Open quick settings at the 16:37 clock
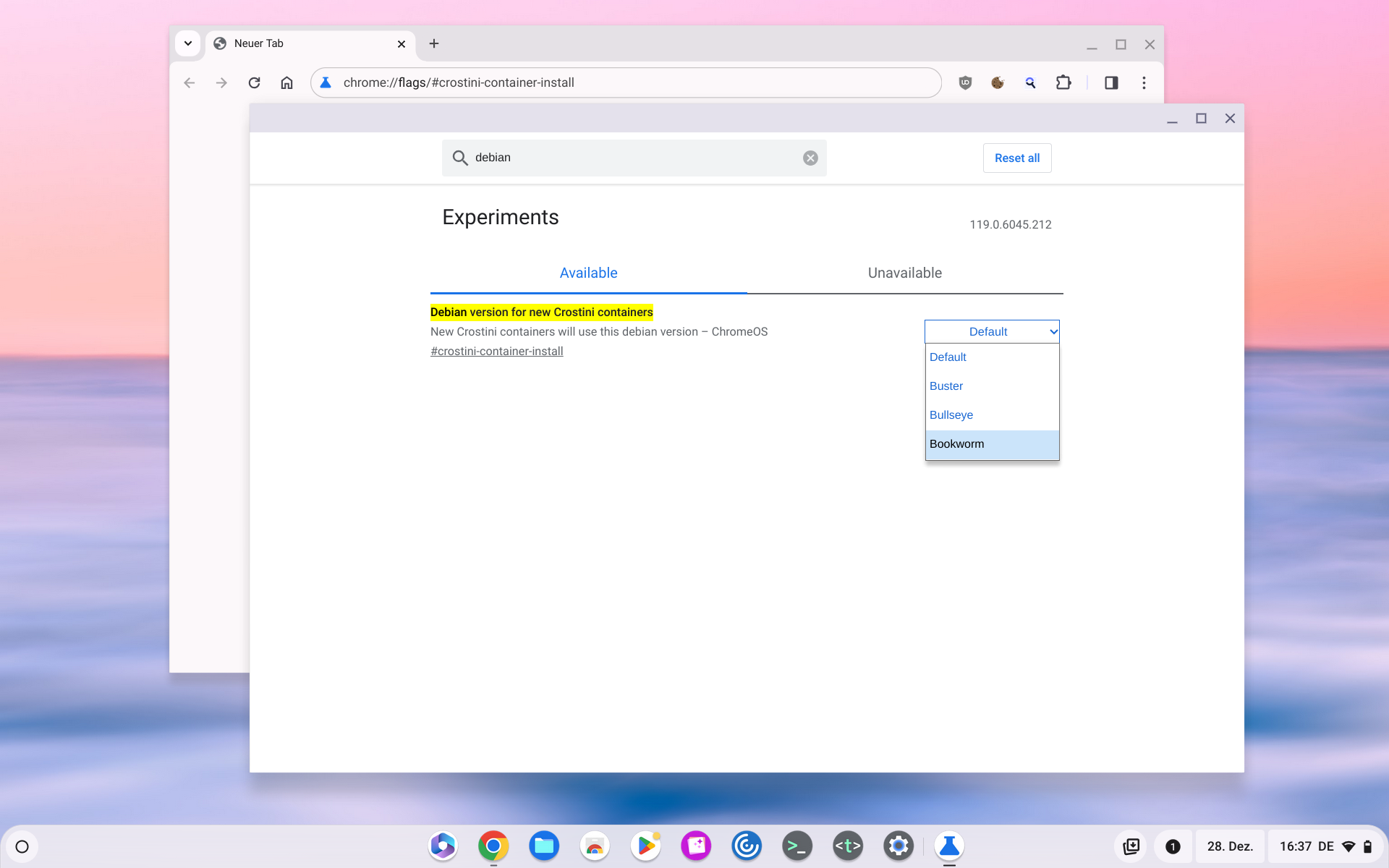1389x868 pixels. 1325,846
